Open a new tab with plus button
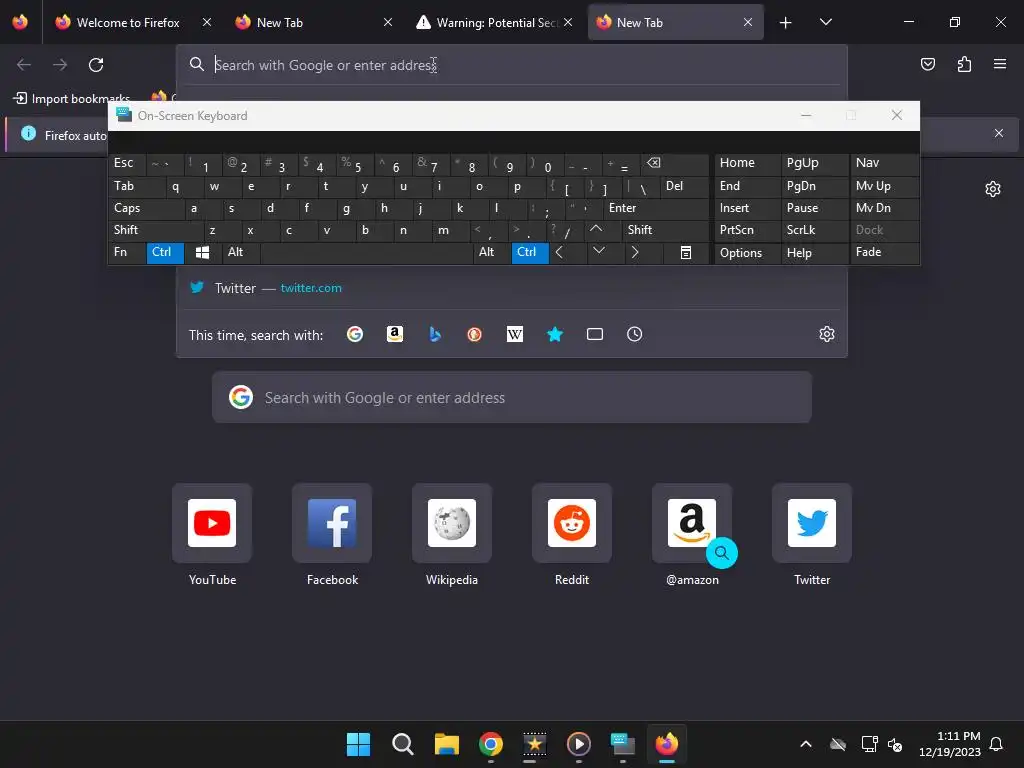 click(x=786, y=22)
